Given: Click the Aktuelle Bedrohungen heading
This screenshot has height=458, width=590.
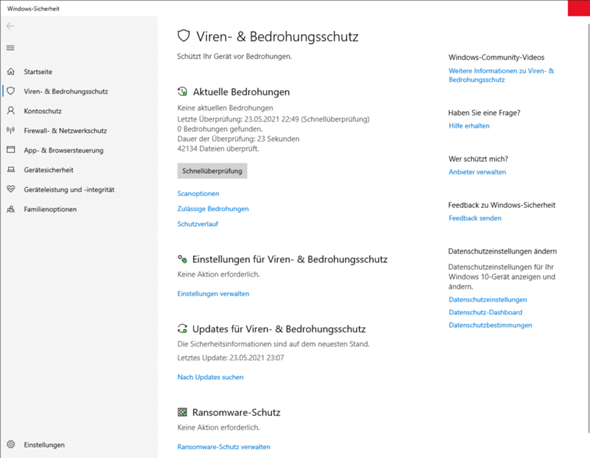Looking at the screenshot, I should (241, 92).
